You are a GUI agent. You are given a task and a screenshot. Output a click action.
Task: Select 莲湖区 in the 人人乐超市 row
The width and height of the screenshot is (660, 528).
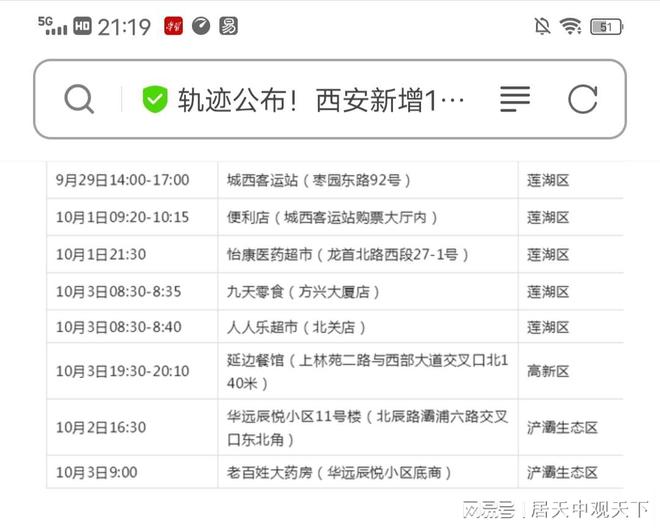point(571,327)
